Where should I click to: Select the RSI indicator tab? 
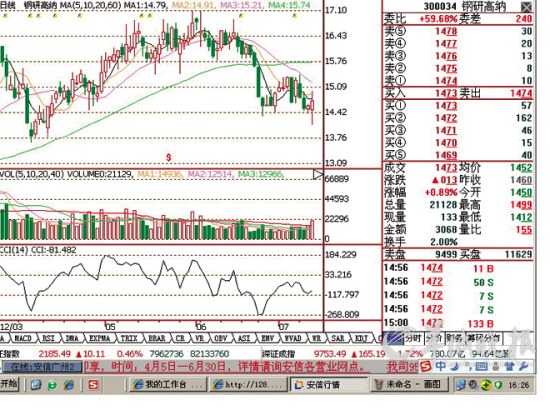pyautogui.click(x=48, y=338)
